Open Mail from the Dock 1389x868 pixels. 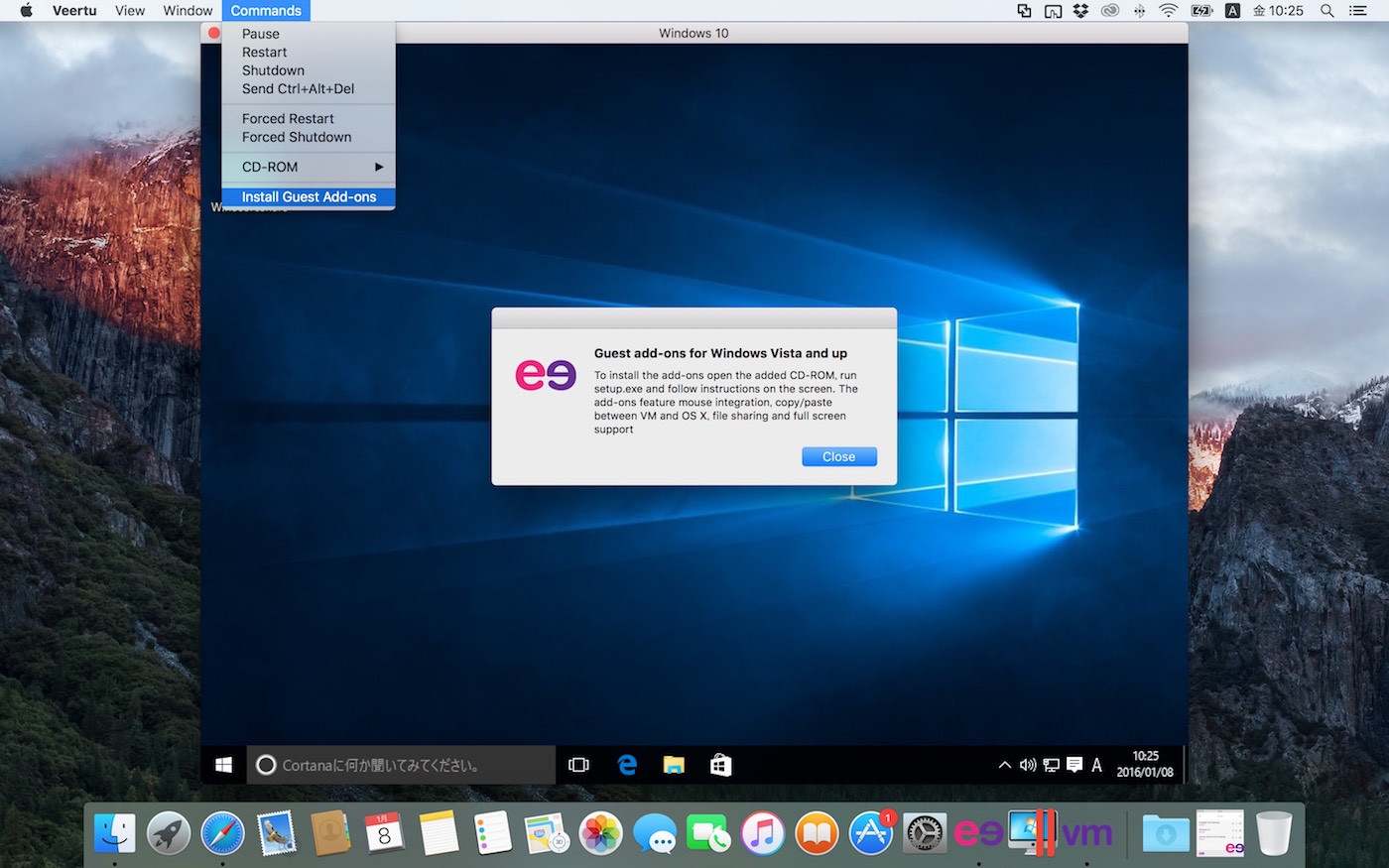(277, 833)
